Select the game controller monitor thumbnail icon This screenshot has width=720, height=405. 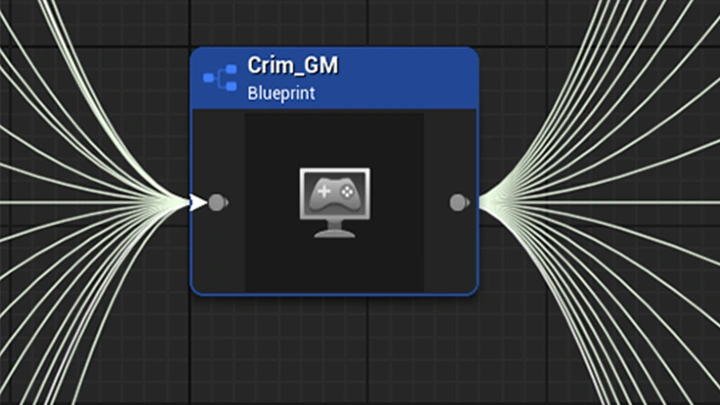(x=334, y=202)
